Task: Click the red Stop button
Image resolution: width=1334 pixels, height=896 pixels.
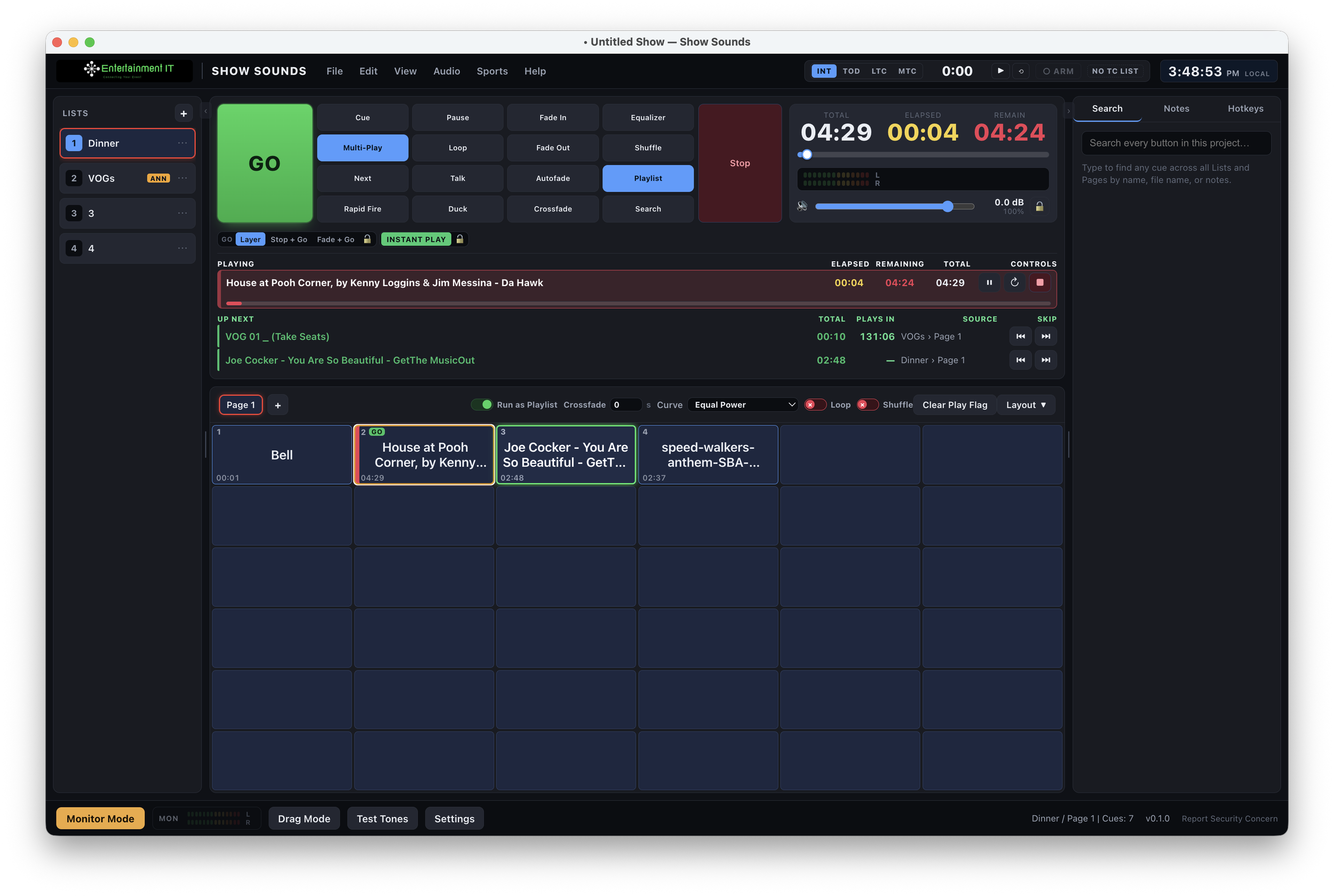Action: [x=739, y=163]
